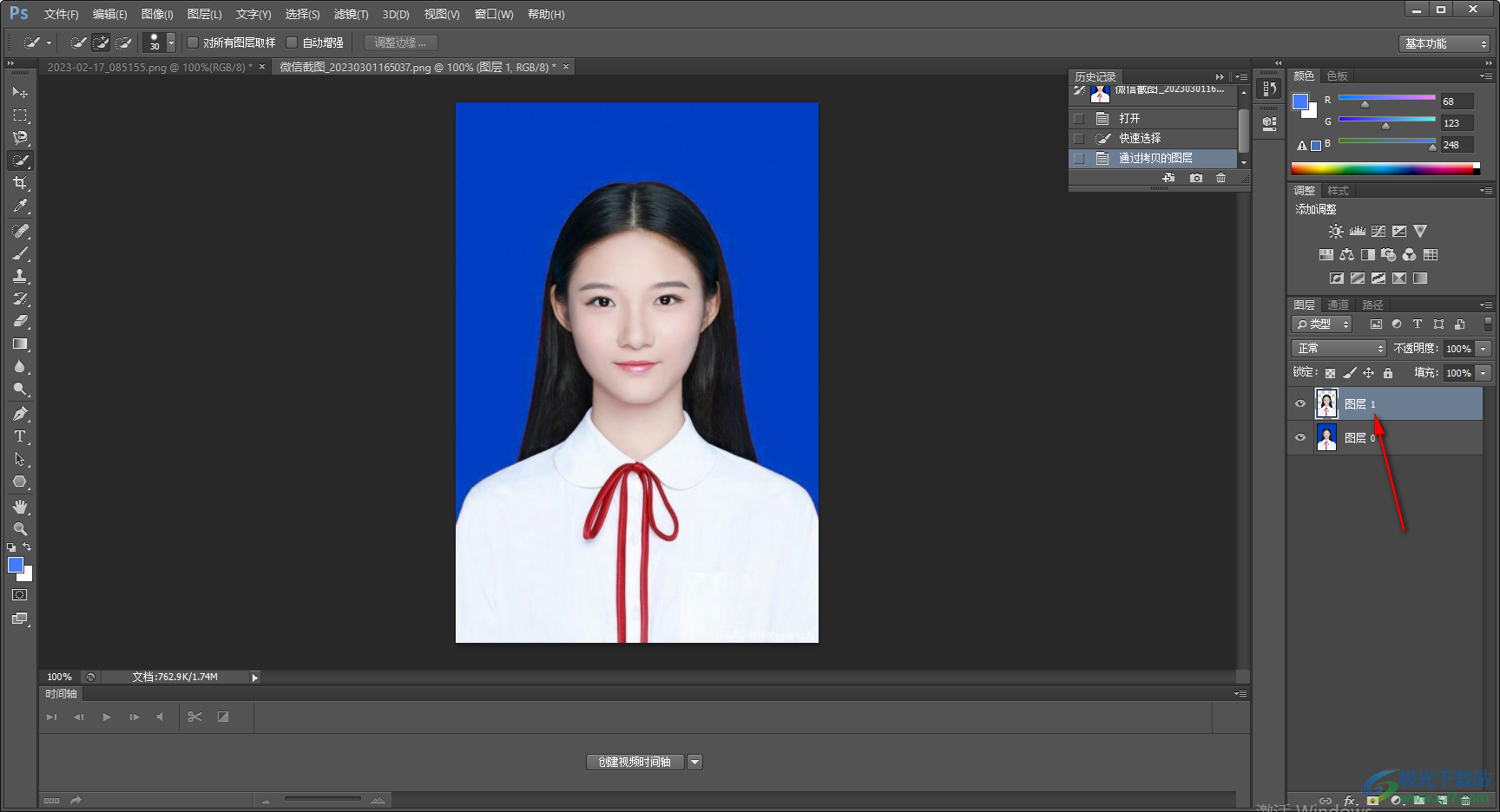Screen dimensions: 1500x812
Task: Click the 创建视频时间轴 button
Action: 635,762
